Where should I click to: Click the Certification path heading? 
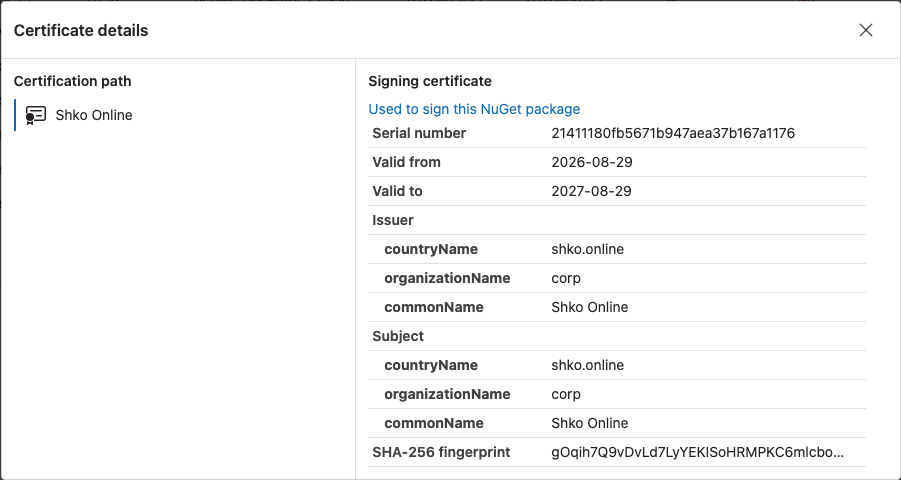tap(72, 81)
